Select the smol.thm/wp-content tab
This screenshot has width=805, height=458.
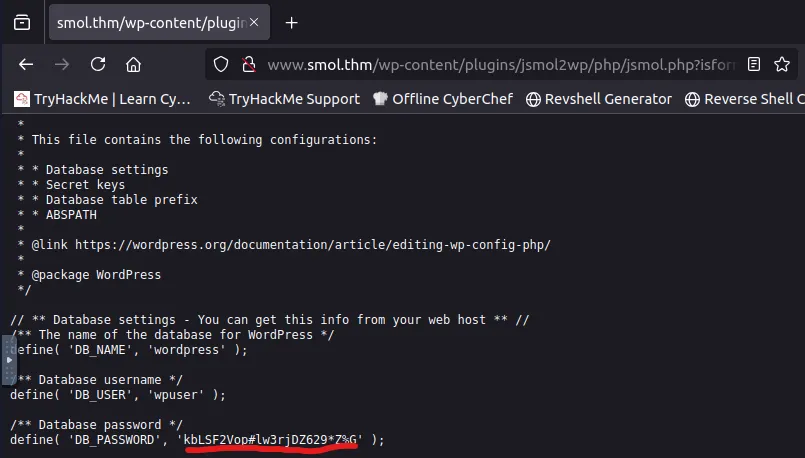tap(150, 22)
